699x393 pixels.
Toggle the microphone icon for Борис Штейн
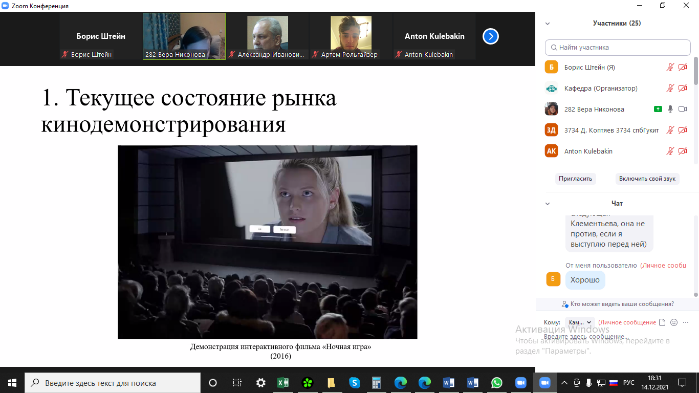[670, 67]
